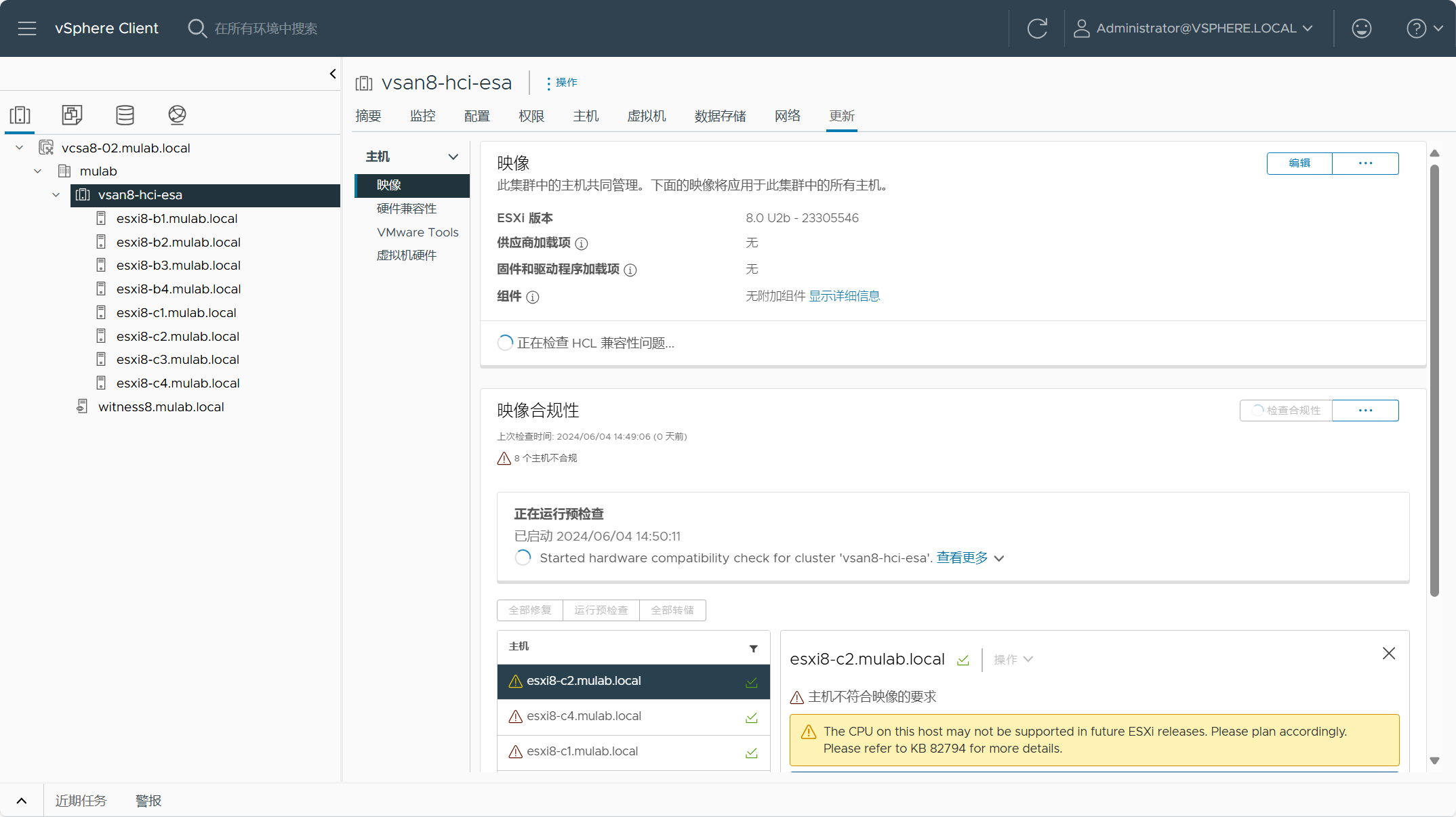Screen dimensions: 1456x817
Task: Switch to Storage inventory view
Action: pyautogui.click(x=125, y=115)
